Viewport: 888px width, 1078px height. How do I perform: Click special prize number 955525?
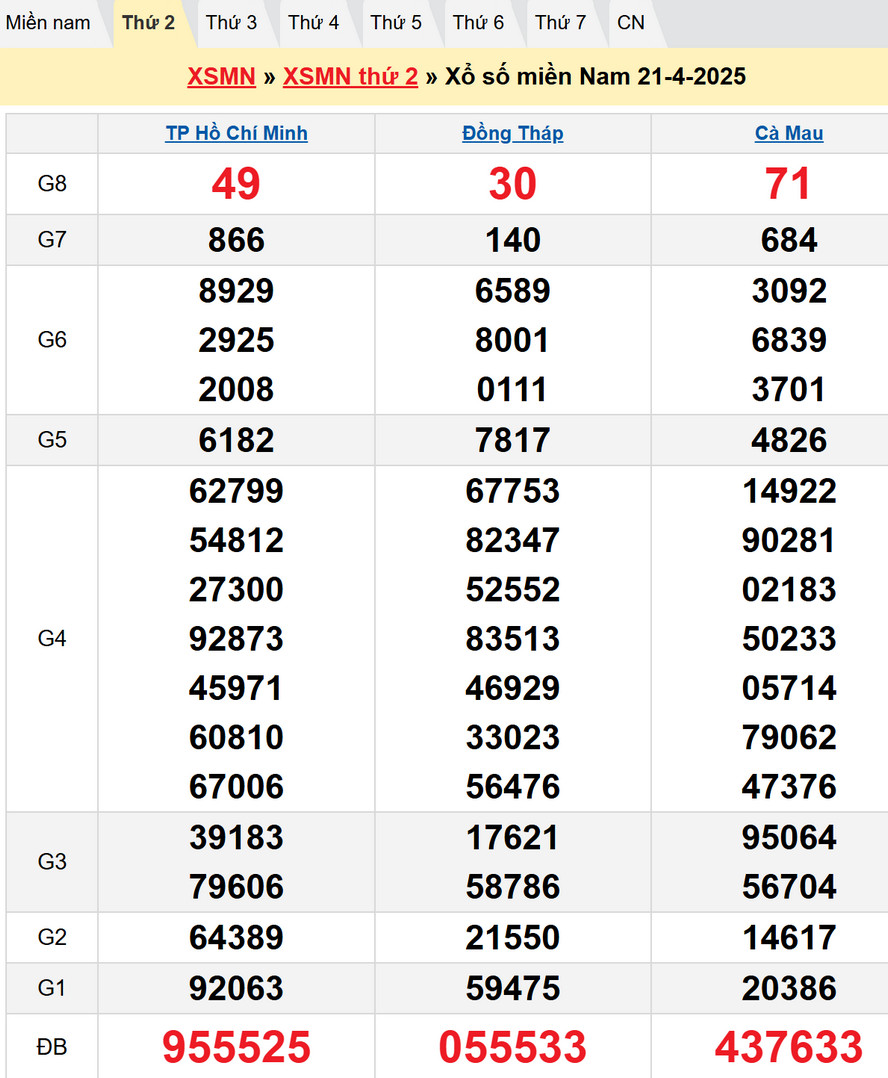pyautogui.click(x=236, y=1047)
